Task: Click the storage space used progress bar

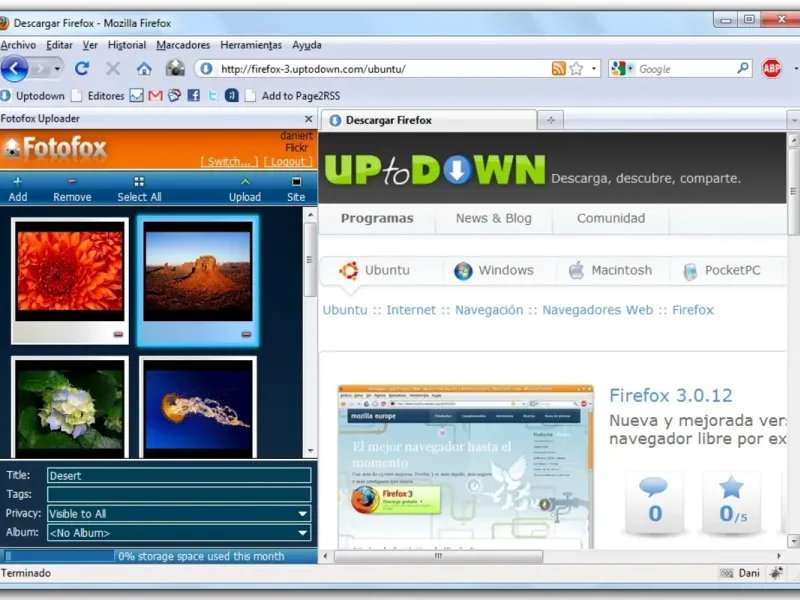Action: [x=59, y=556]
